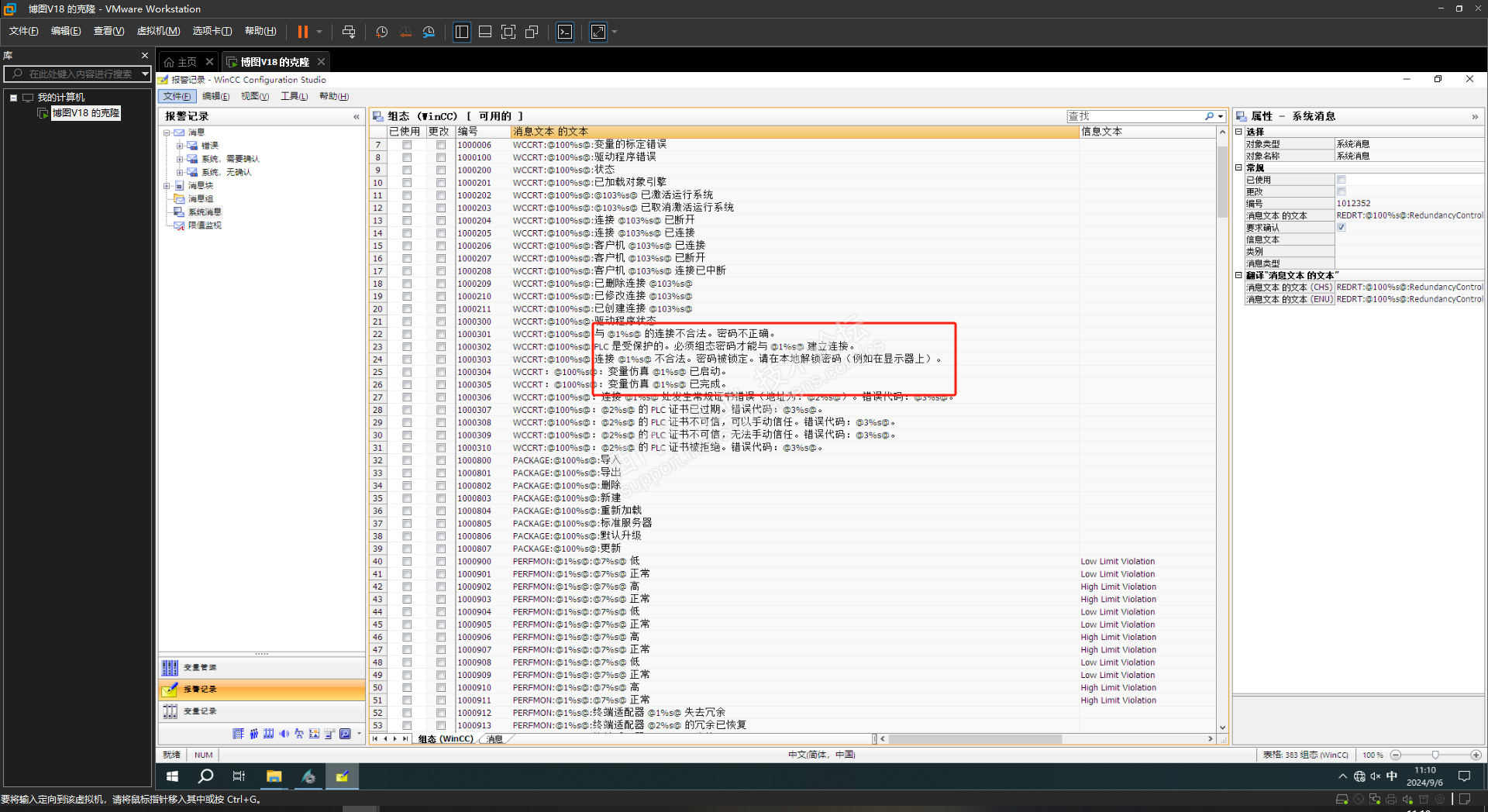Open the VMware console view icon
The height and width of the screenshot is (812, 1488).
click(x=565, y=32)
